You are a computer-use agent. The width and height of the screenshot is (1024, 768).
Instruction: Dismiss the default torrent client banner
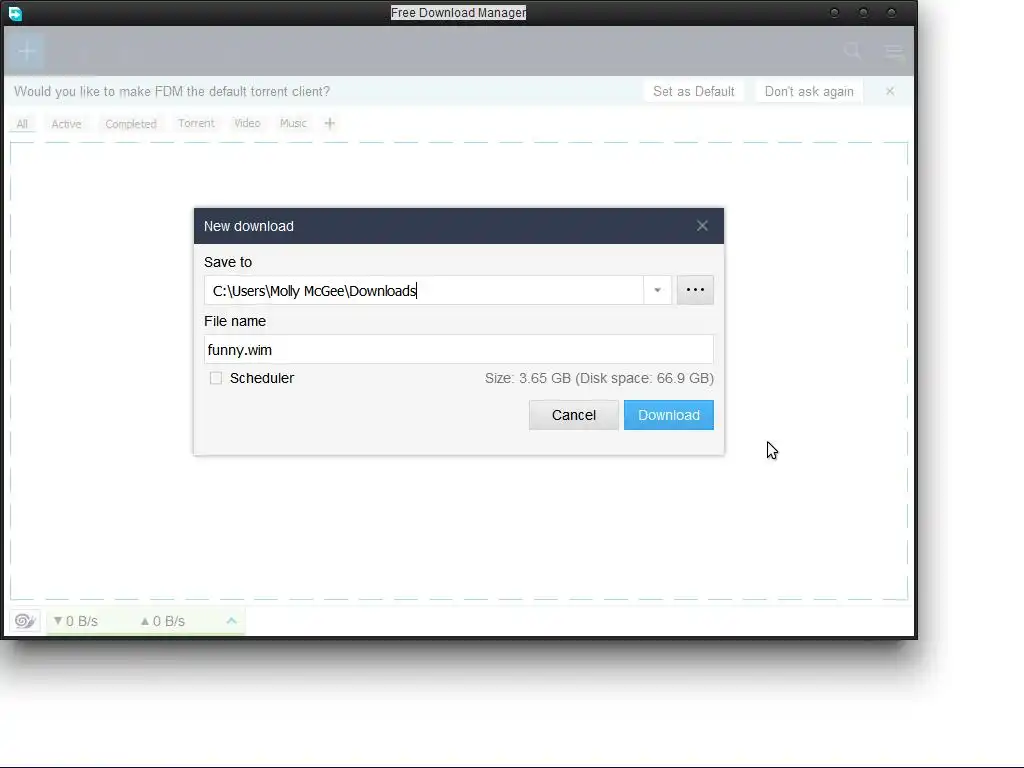click(x=890, y=91)
